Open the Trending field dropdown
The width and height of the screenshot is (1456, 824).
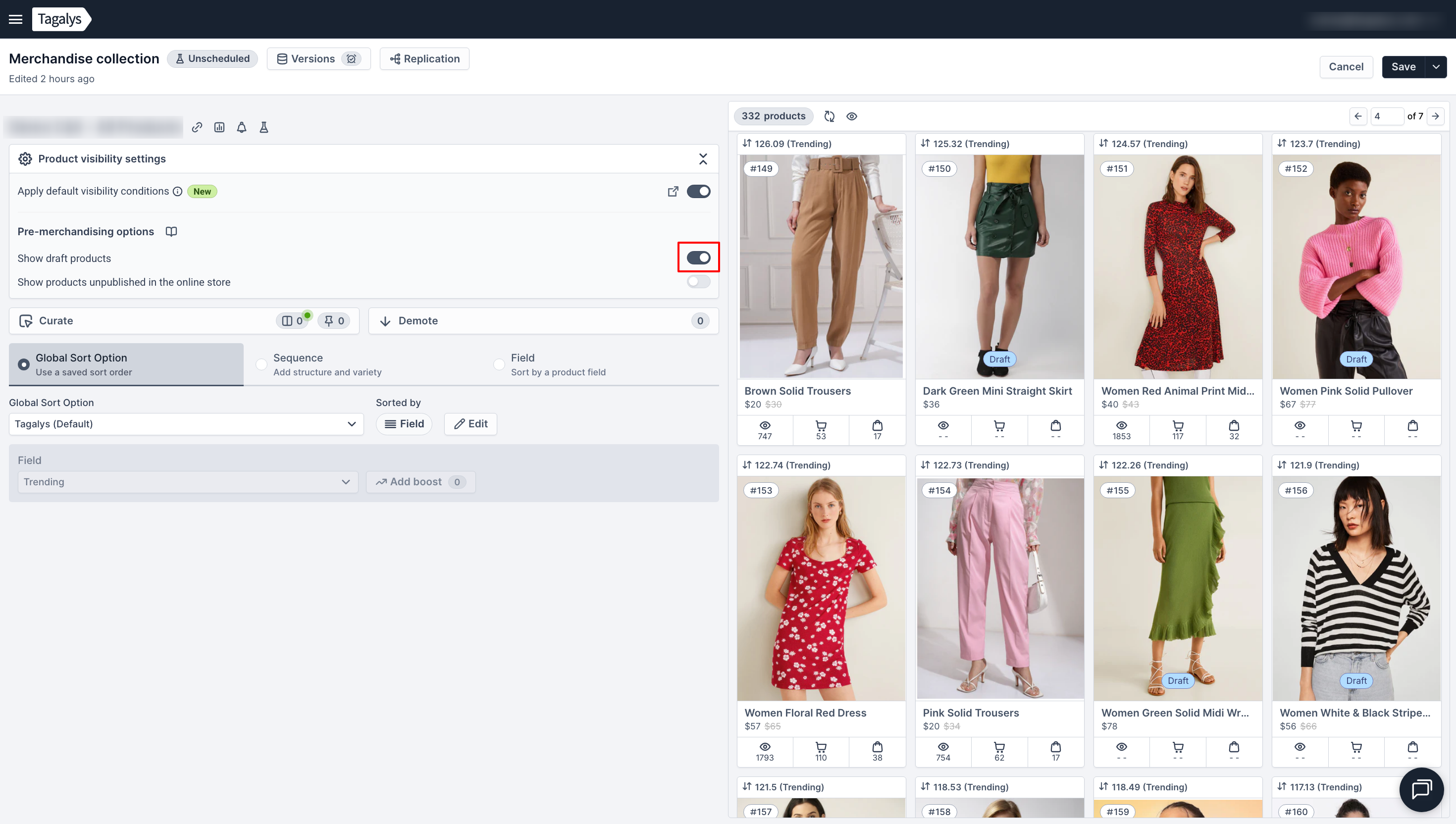tap(187, 482)
